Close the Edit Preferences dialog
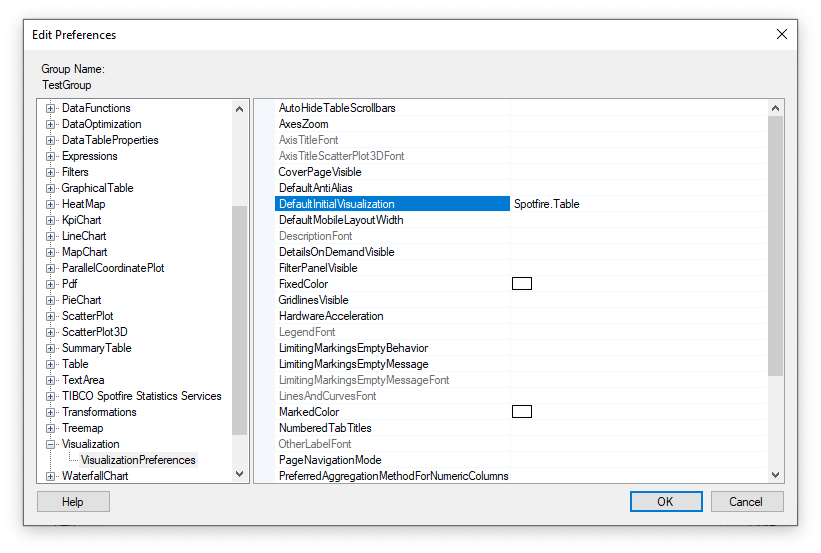This screenshot has width=821, height=553. pyautogui.click(x=781, y=34)
